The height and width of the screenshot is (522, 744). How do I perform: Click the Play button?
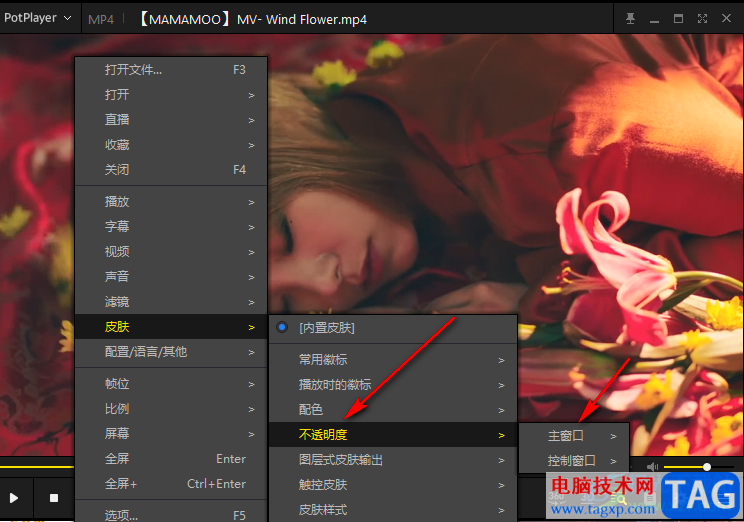pos(14,498)
